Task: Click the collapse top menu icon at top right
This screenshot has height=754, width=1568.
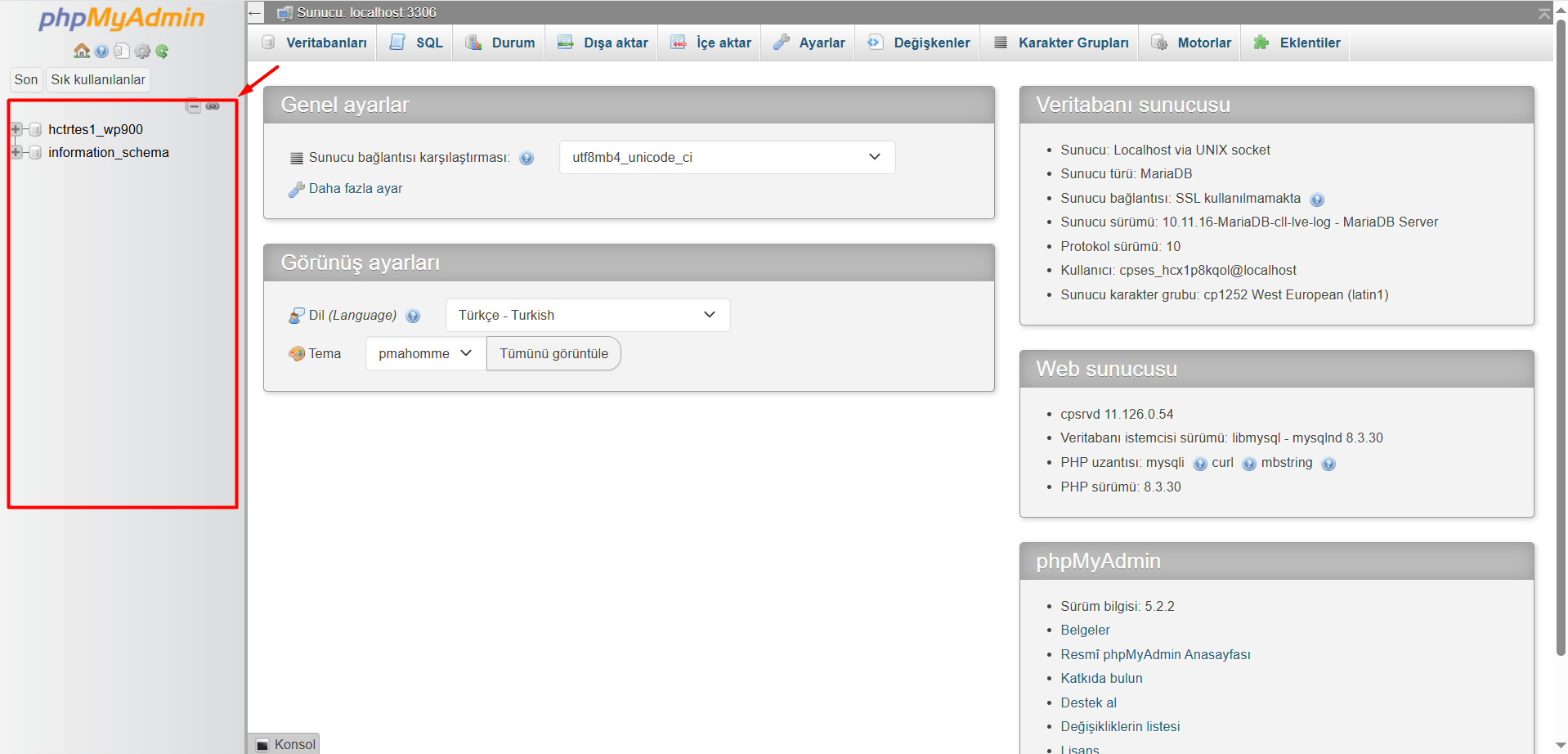Action: 1543,13
